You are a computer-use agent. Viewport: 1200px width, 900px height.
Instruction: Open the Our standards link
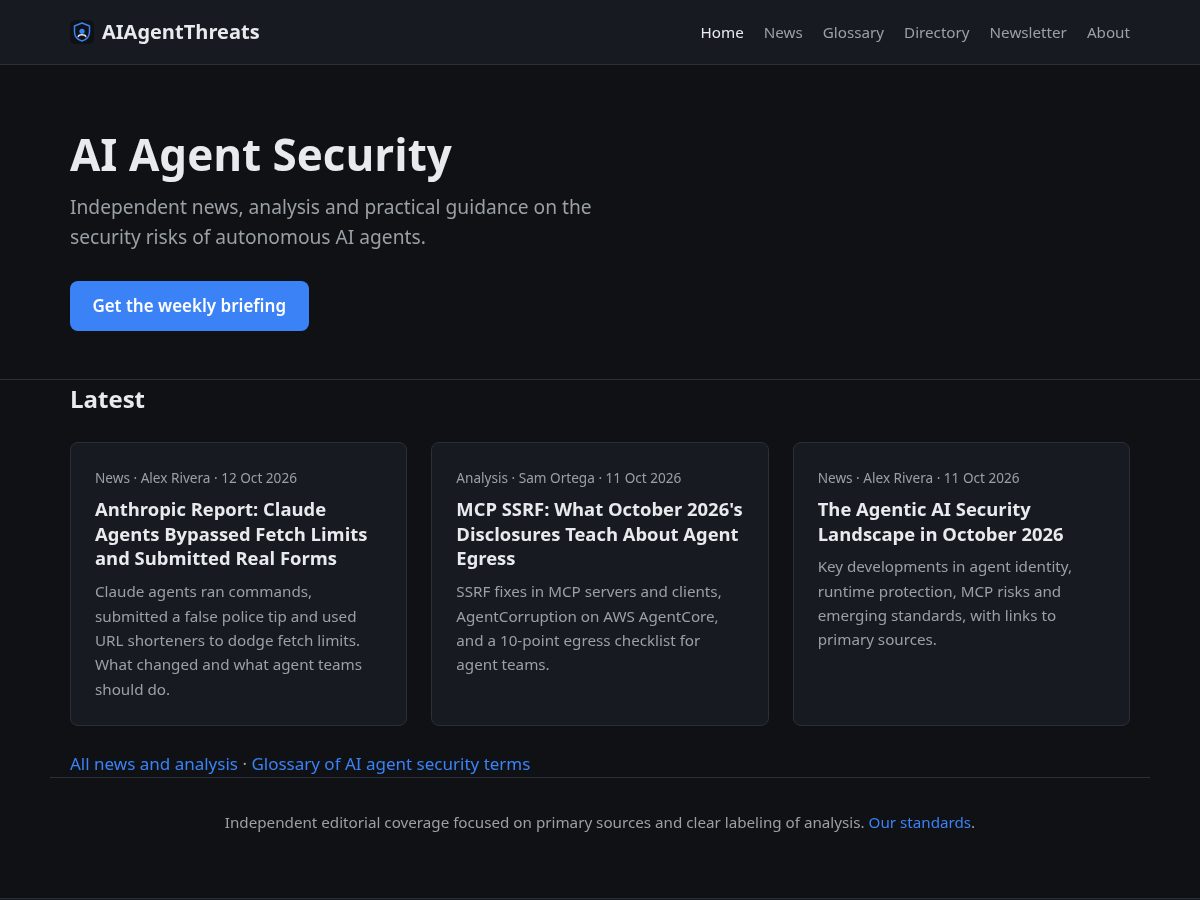[x=920, y=823]
